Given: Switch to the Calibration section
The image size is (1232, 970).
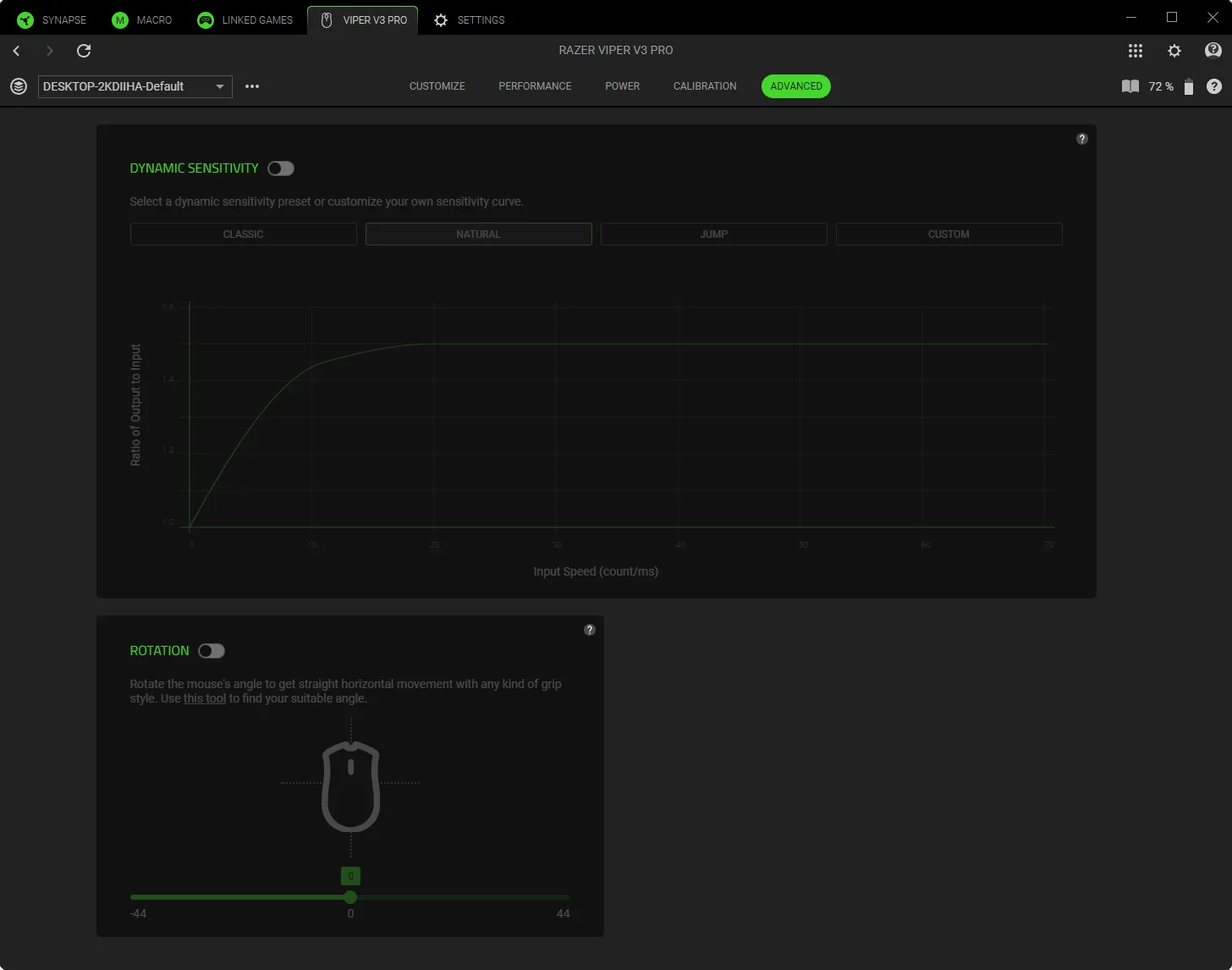Looking at the screenshot, I should click(x=705, y=86).
